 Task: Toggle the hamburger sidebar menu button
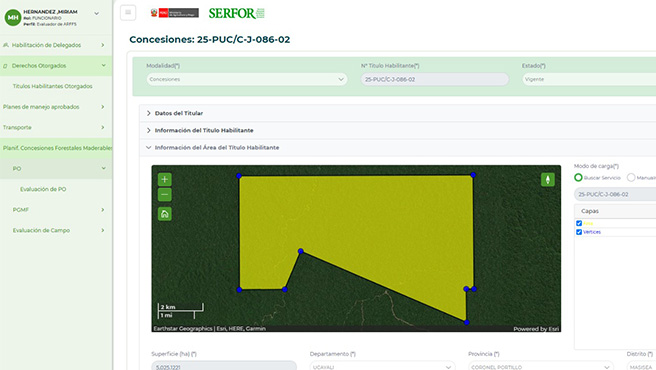coord(128,13)
